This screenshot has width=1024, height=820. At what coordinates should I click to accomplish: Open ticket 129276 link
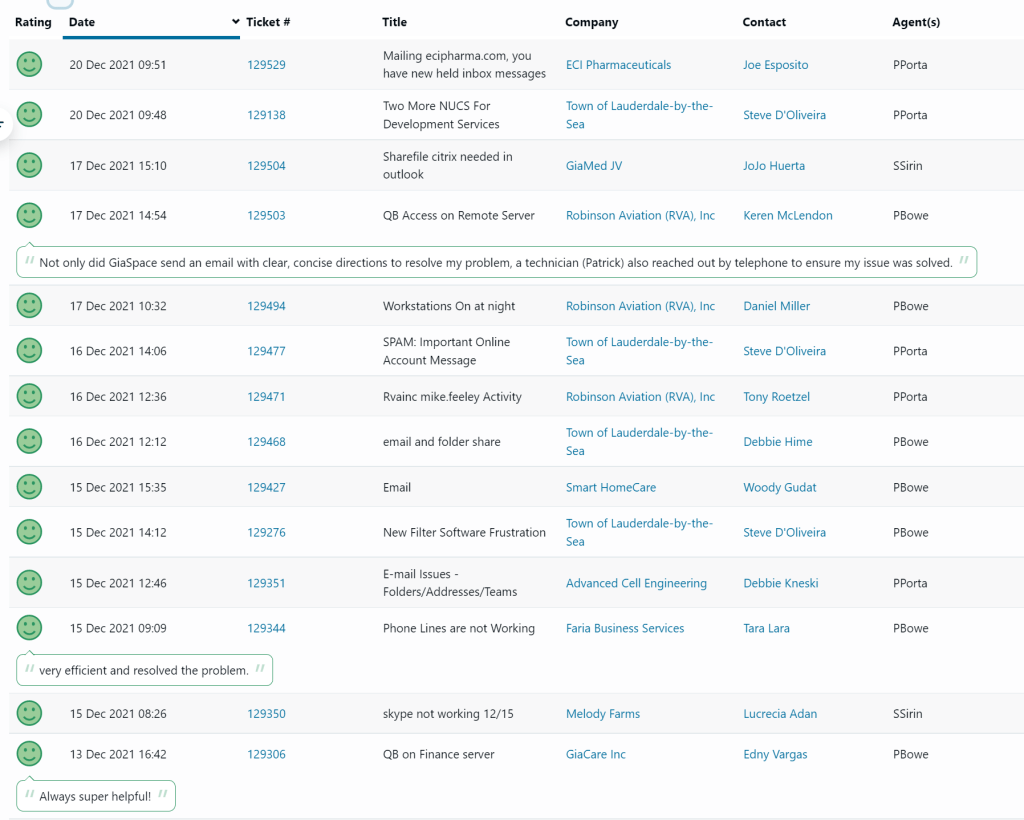(266, 533)
